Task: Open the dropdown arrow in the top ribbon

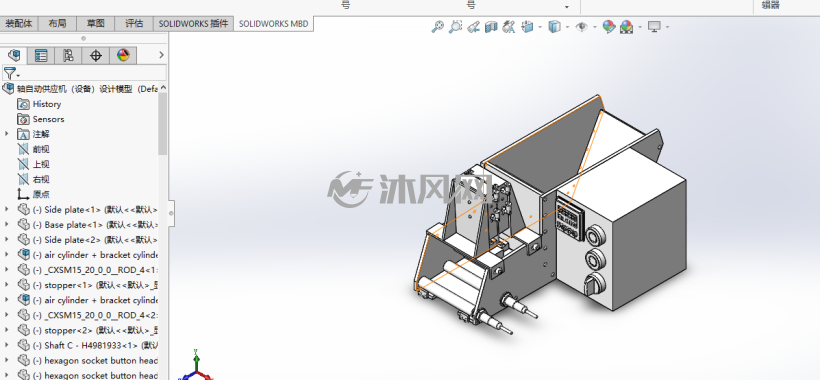Action: click(567, 7)
